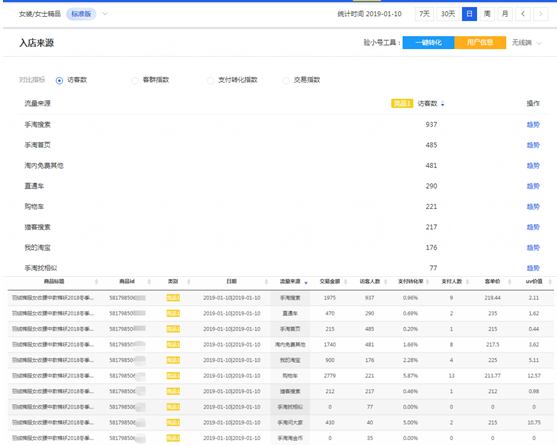Screen dimensions: 557x446
Task: Click the 流量来源 header in upper table
Action: click(x=38, y=103)
